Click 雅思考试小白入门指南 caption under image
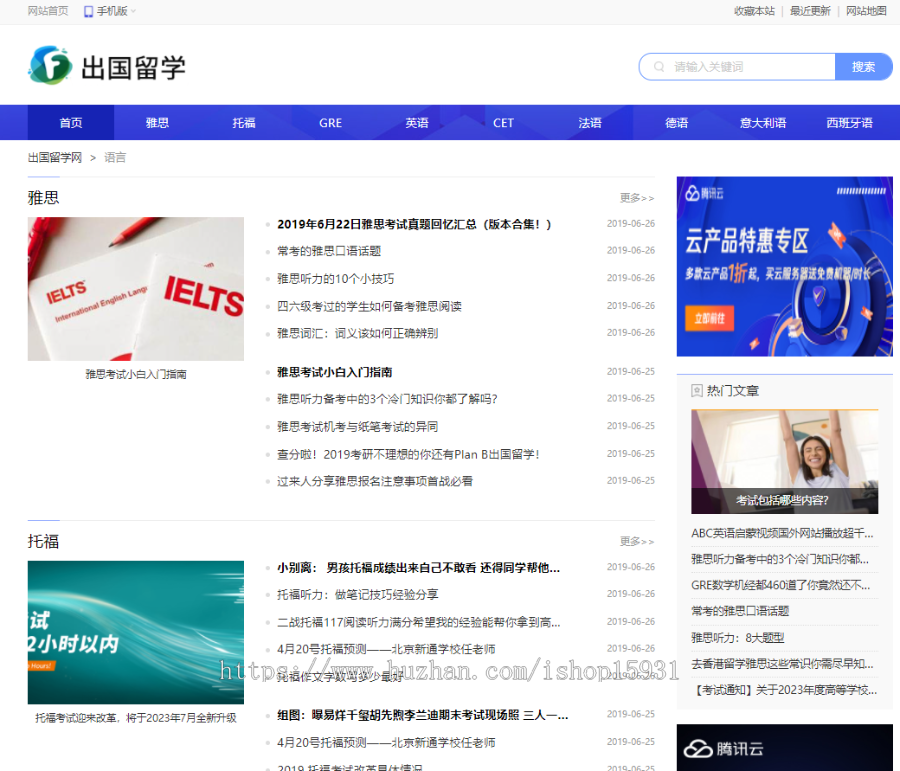Viewport: 900px width, 771px height. point(136,374)
